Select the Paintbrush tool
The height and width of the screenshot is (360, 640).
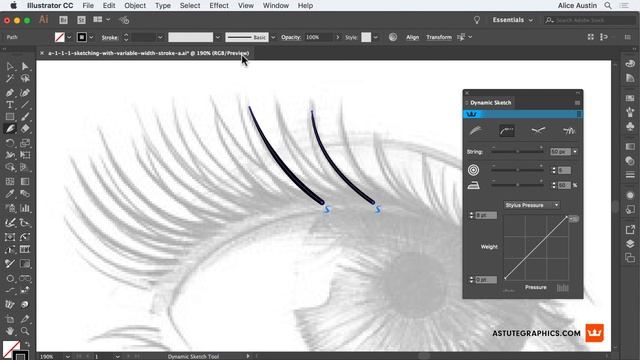[25, 117]
